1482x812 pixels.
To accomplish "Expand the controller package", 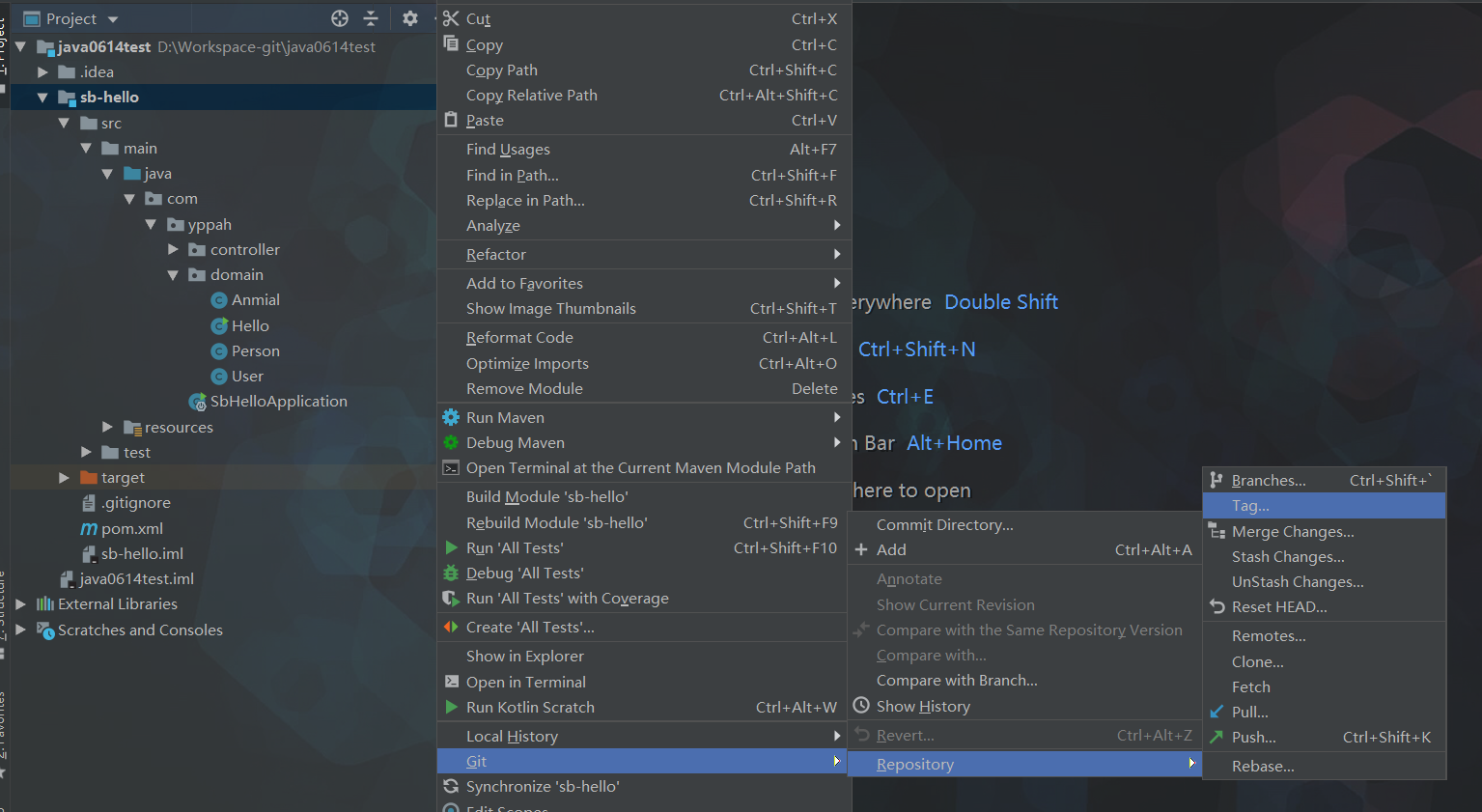I will 174,249.
